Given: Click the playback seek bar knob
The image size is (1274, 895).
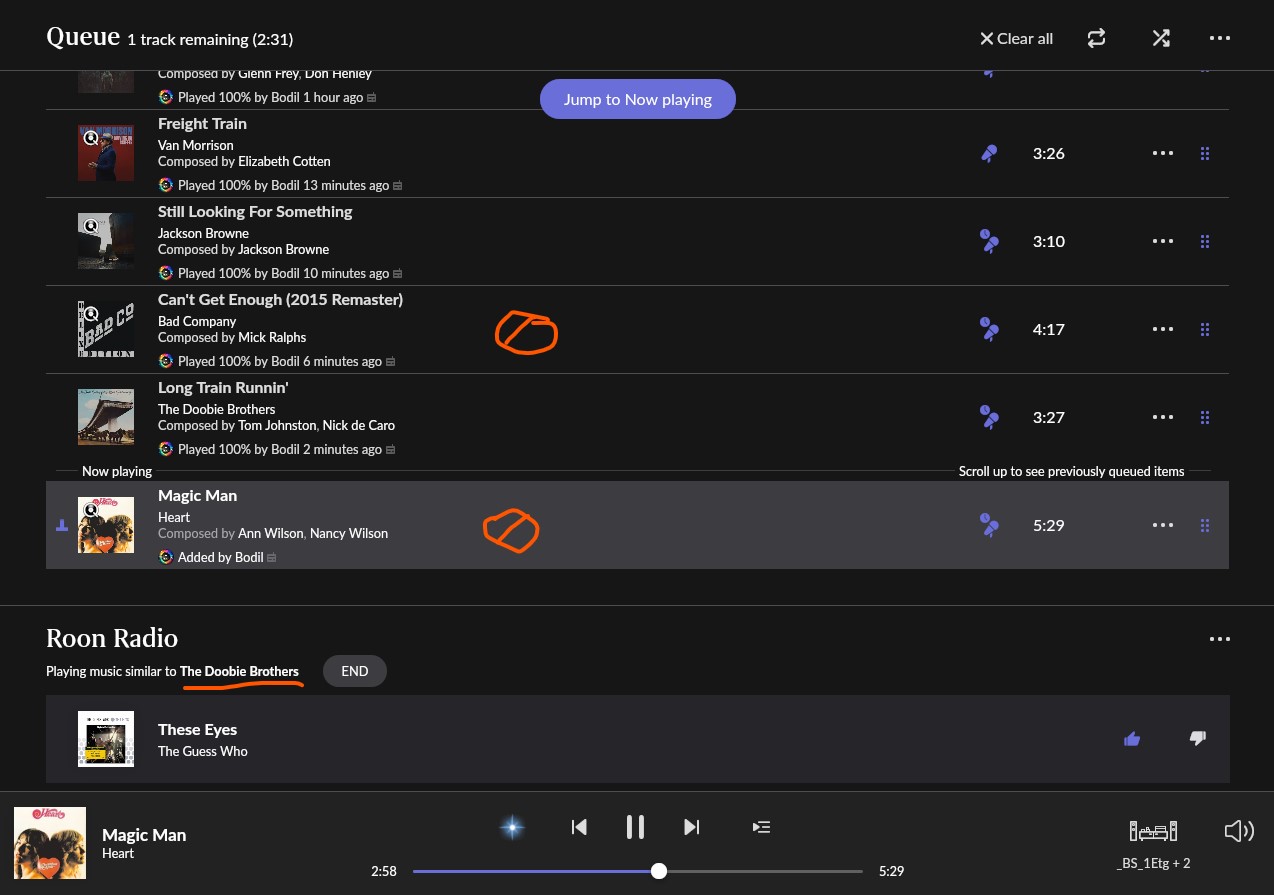Looking at the screenshot, I should pyautogui.click(x=658, y=871).
